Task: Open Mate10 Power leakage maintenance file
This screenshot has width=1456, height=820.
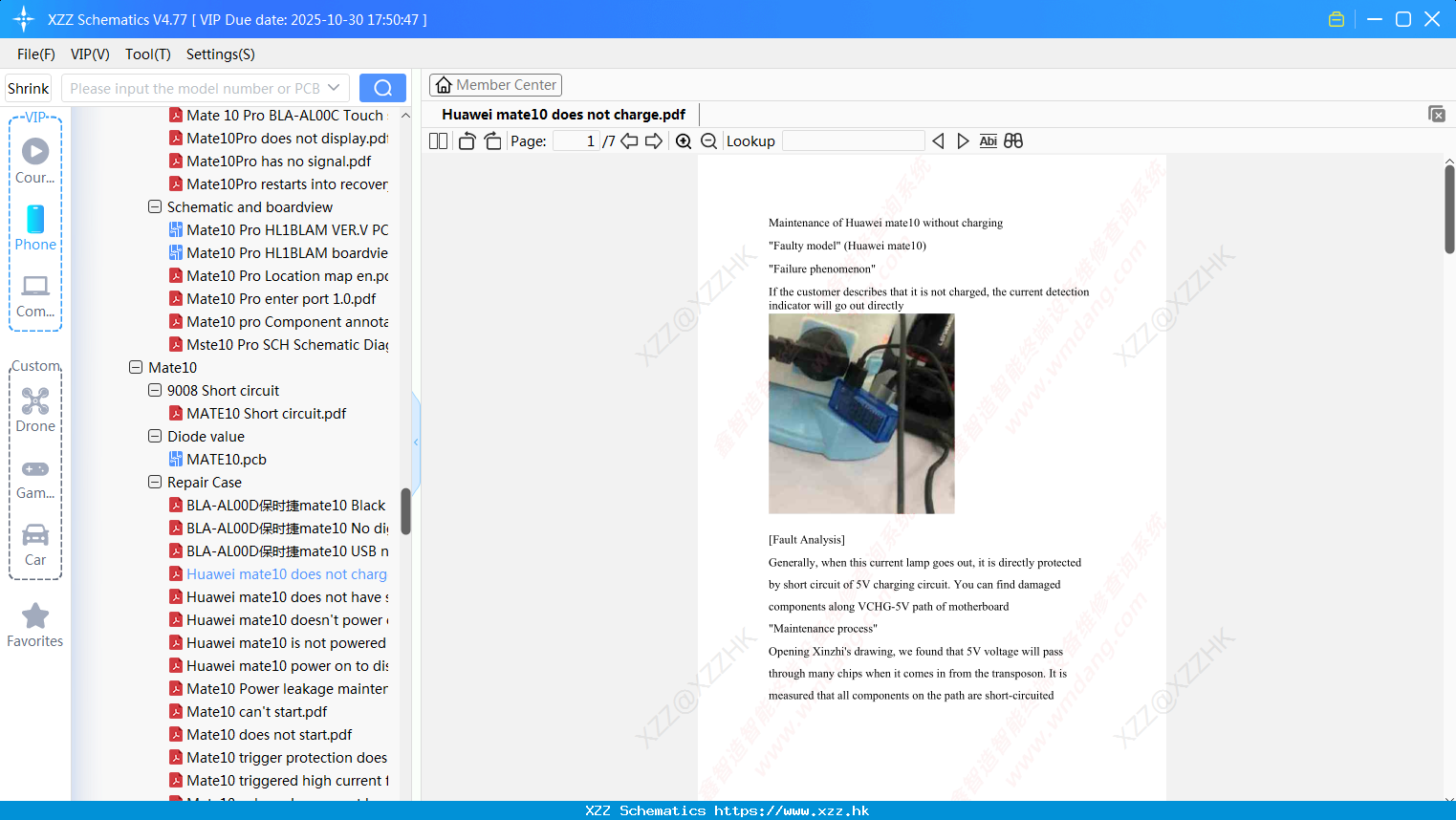Action: [287, 688]
